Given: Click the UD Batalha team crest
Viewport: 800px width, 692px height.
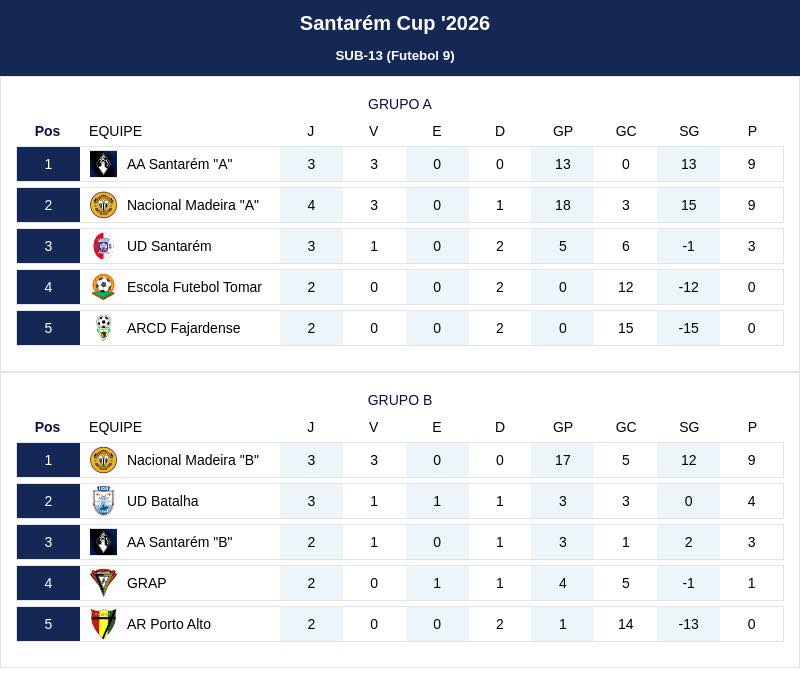Looking at the screenshot, I should 103,501.
